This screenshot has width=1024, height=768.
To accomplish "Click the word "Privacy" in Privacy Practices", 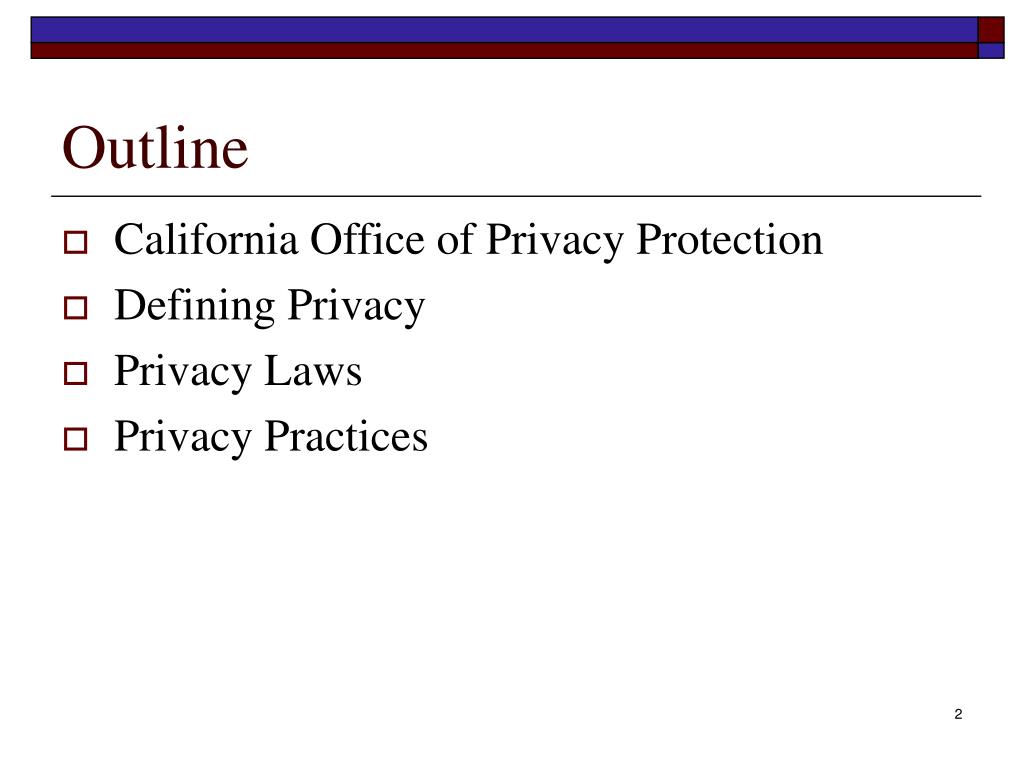I will (x=183, y=437).
